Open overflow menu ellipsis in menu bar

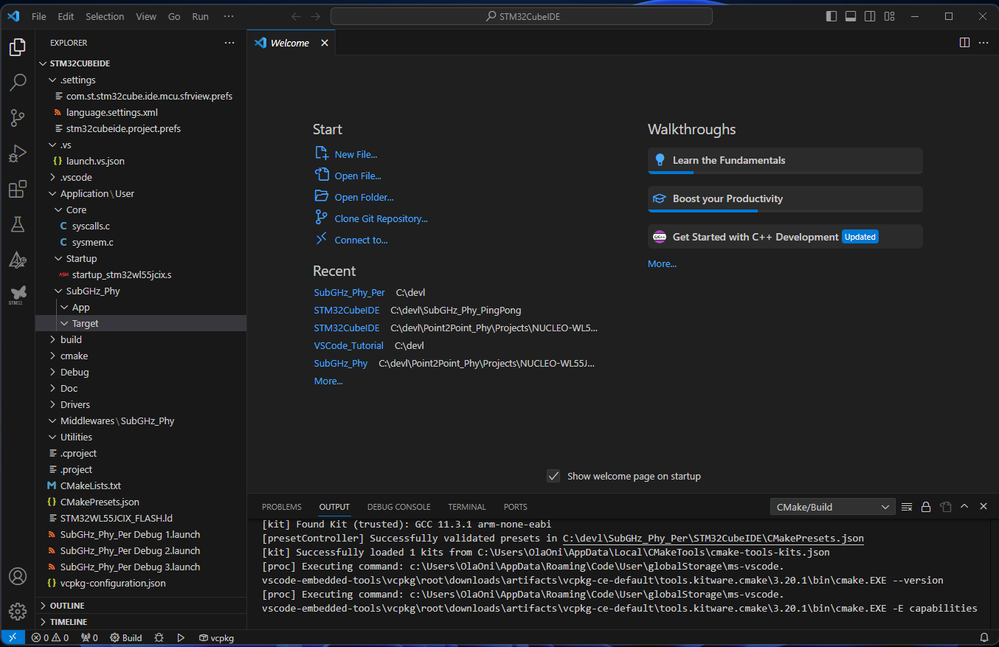[x=229, y=17]
